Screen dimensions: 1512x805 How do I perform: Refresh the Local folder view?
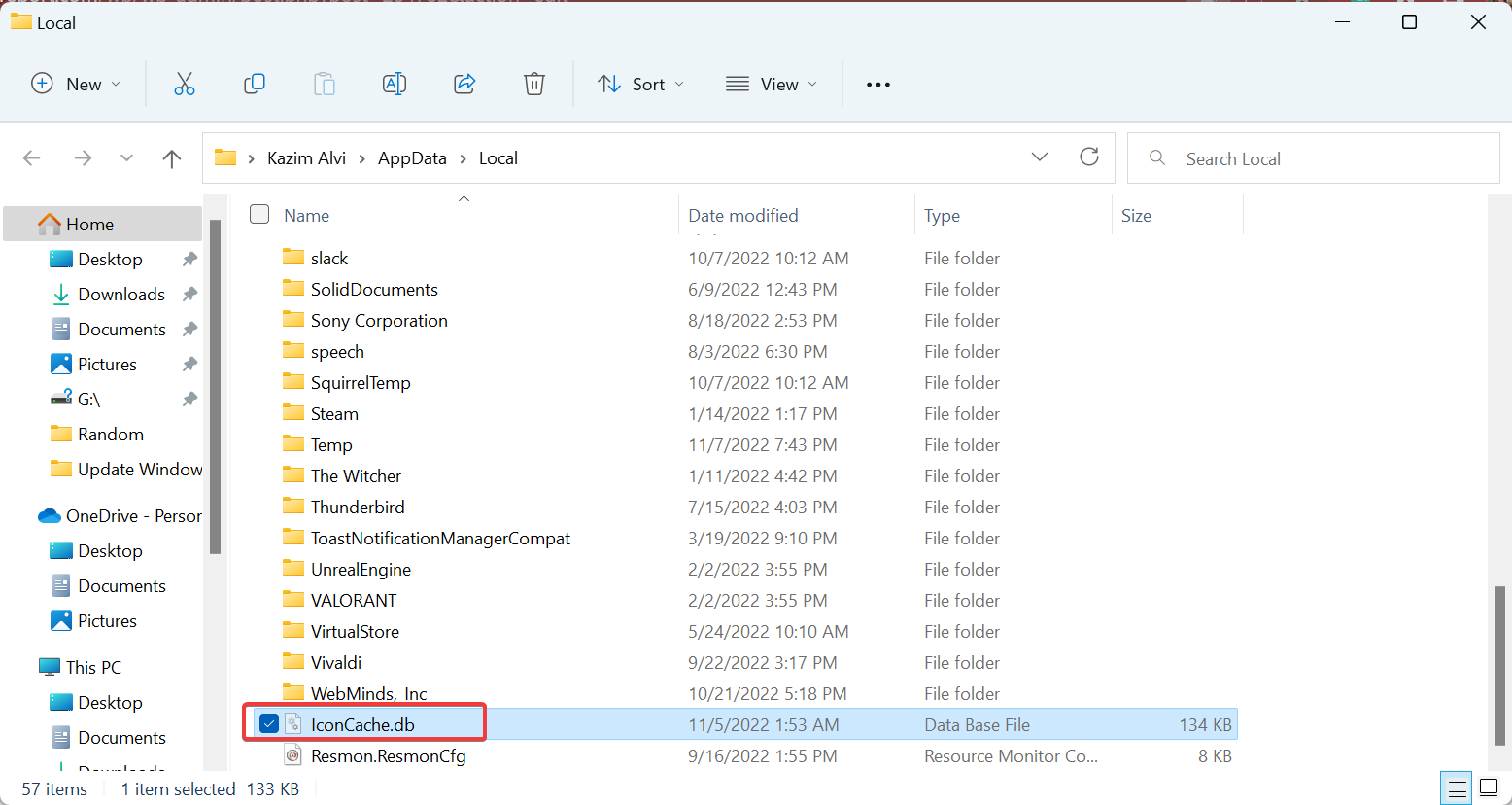[x=1089, y=157]
